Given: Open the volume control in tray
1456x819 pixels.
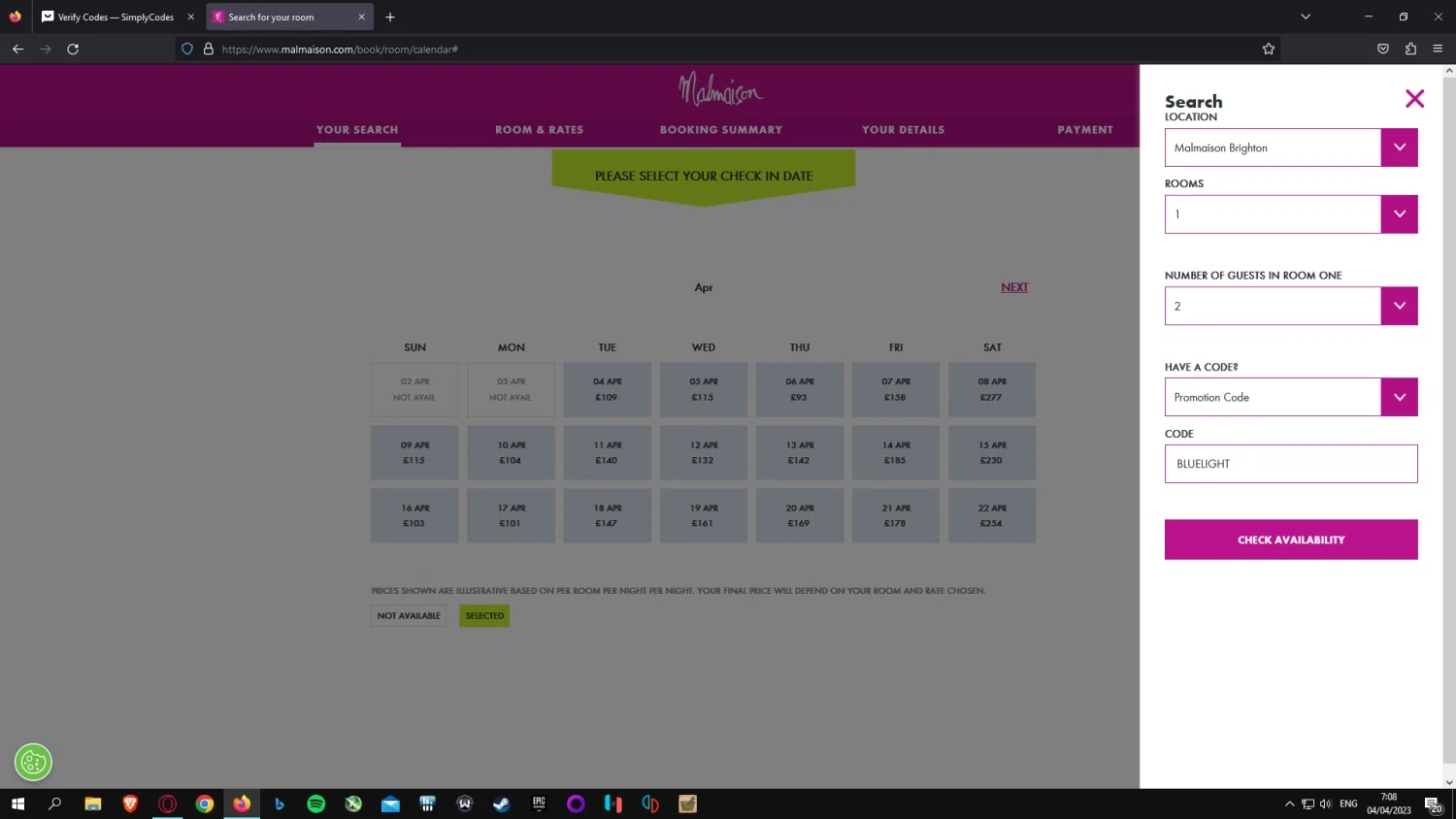Looking at the screenshot, I should pos(1325,803).
